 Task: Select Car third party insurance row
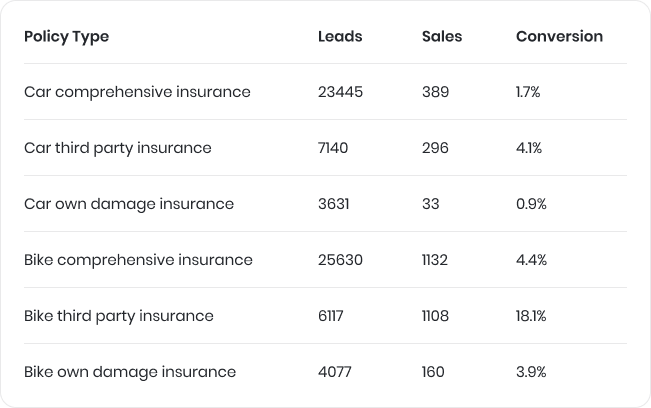(326, 148)
